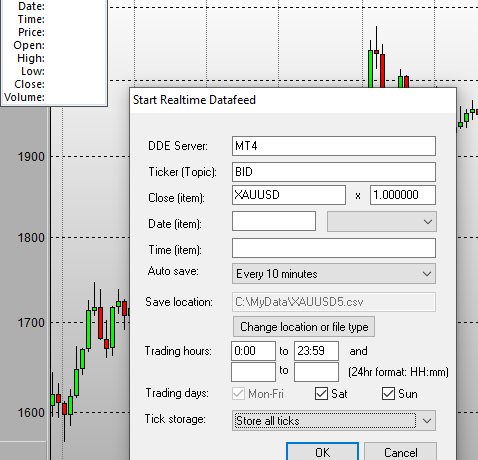
Task: Click the Cancel button
Action: (x=400, y=452)
